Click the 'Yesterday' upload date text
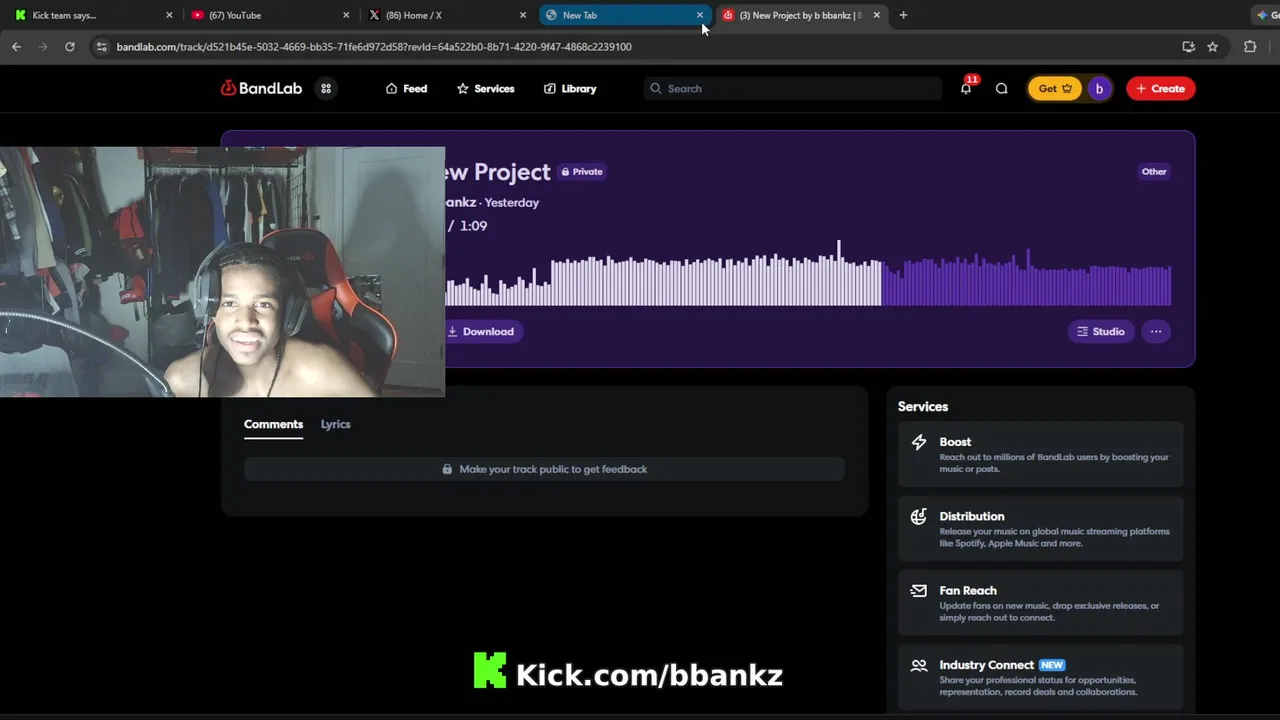The image size is (1280, 720). click(x=511, y=202)
